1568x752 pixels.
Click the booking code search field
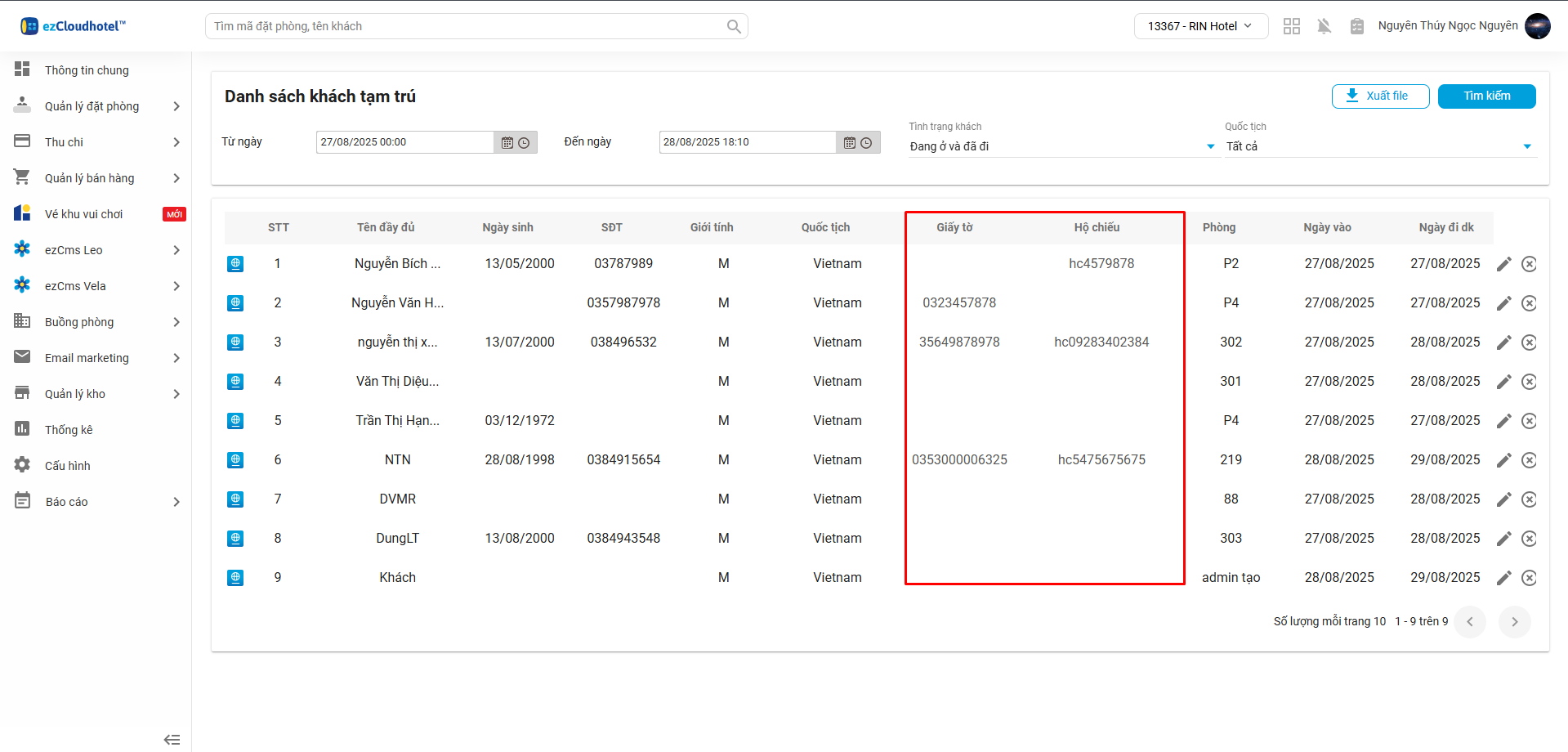466,26
